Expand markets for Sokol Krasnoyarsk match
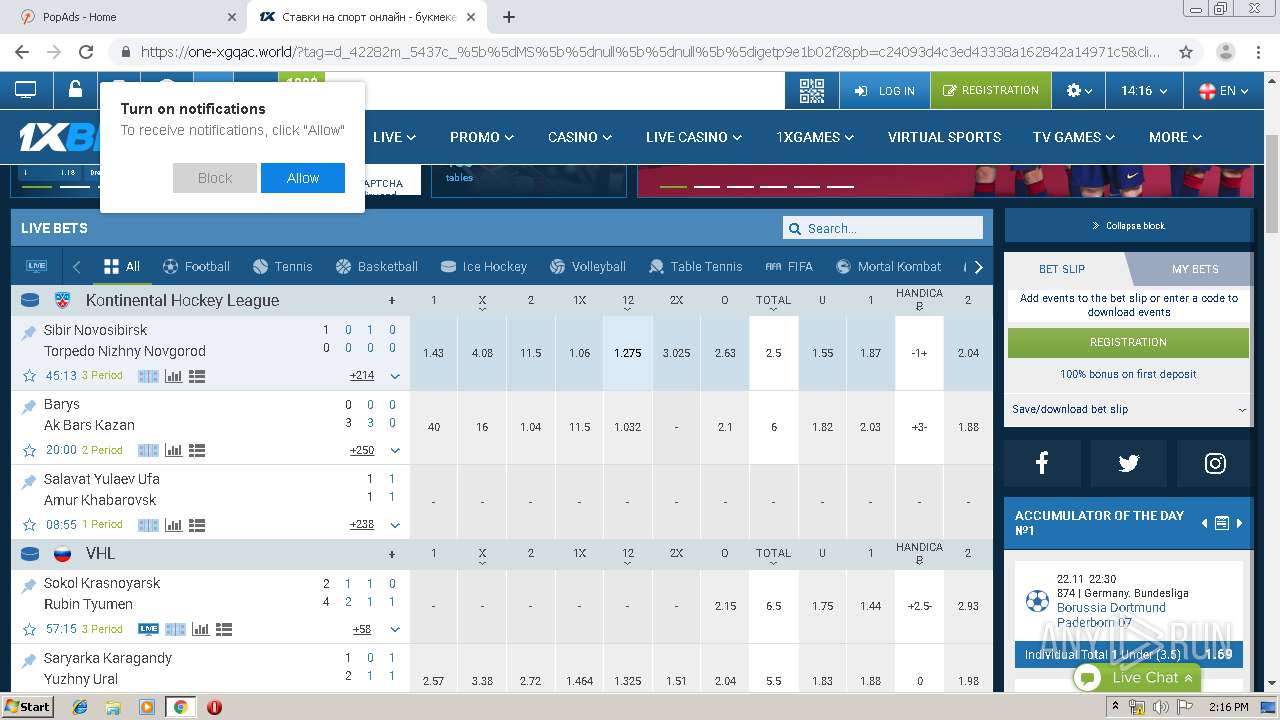Image resolution: width=1280 pixels, height=720 pixels. coord(395,630)
